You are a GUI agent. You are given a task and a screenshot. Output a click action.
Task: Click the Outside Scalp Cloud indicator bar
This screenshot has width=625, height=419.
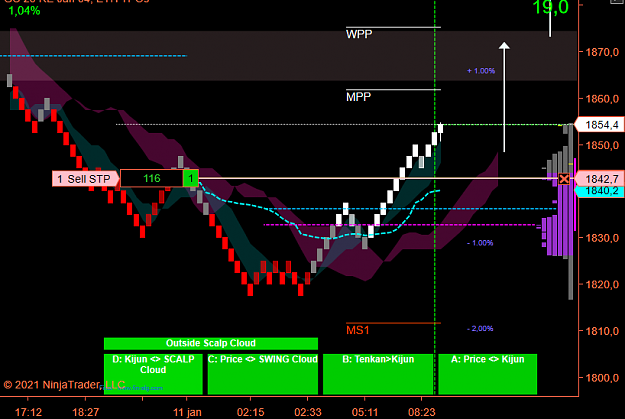pyautogui.click(x=211, y=343)
